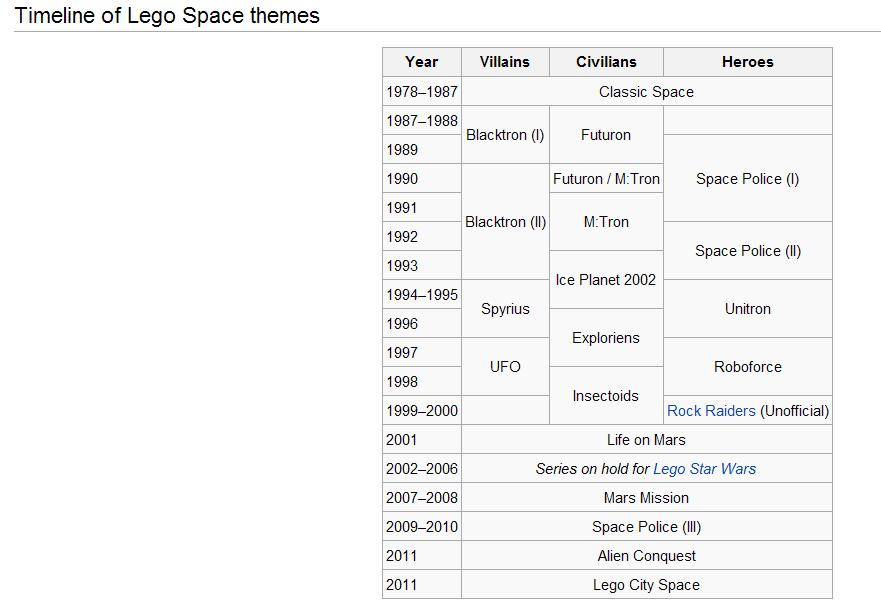
Task: Click the Space Police (I) cell
Action: (x=748, y=179)
